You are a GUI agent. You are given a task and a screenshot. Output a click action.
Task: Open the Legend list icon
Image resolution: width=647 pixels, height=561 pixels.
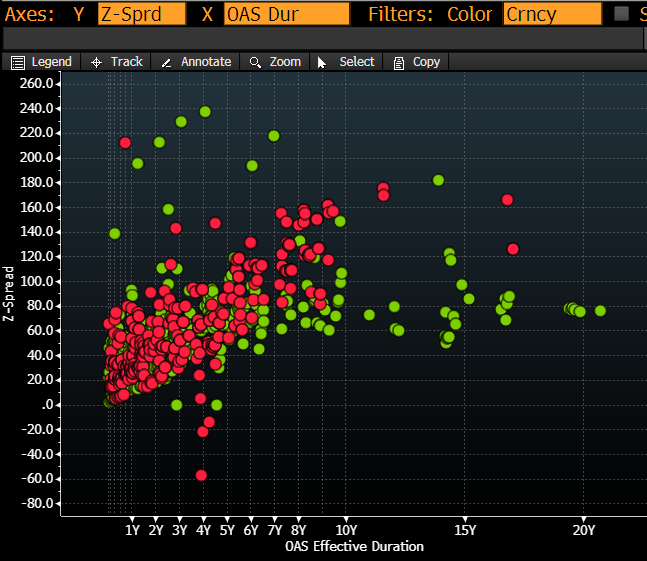click(18, 63)
